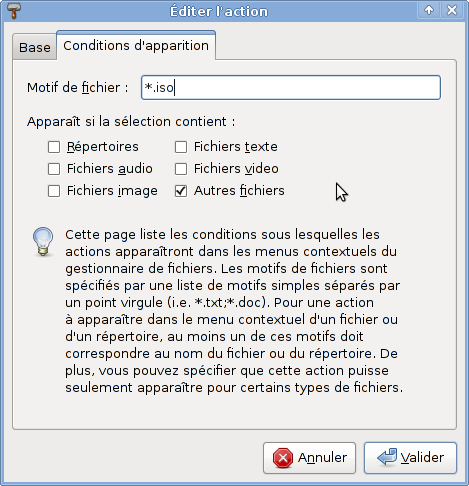Uncheck the Autres fichiers checkbox
The width and height of the screenshot is (469, 486).
(x=181, y=191)
